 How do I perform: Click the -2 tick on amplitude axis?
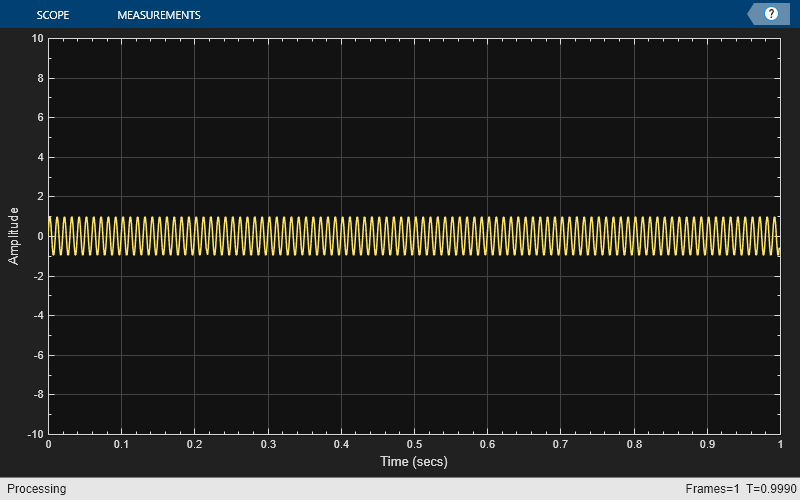38,276
